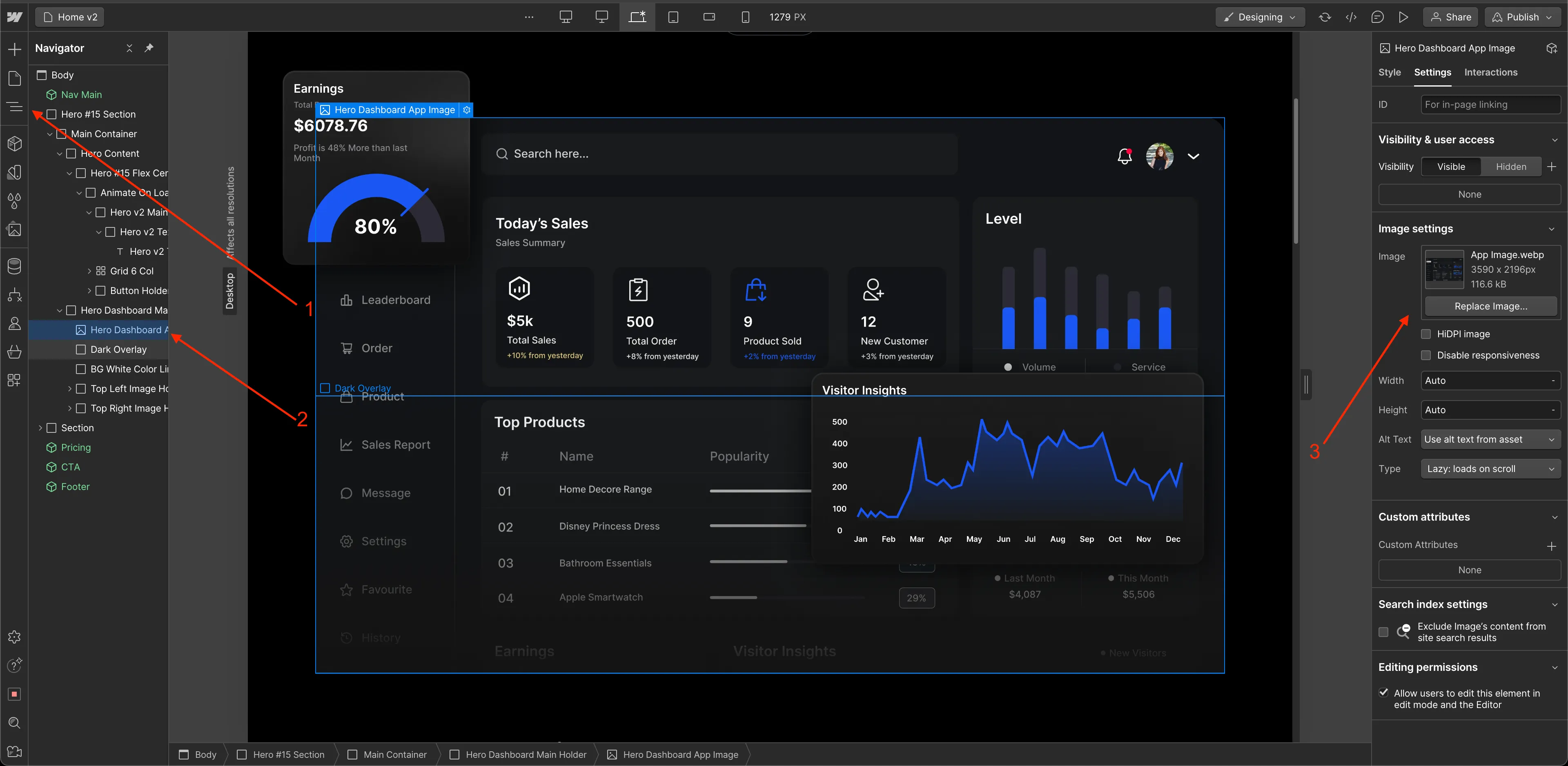Viewport: 1568px width, 766px height.
Task: Open the CMS database icon
Action: click(x=15, y=266)
